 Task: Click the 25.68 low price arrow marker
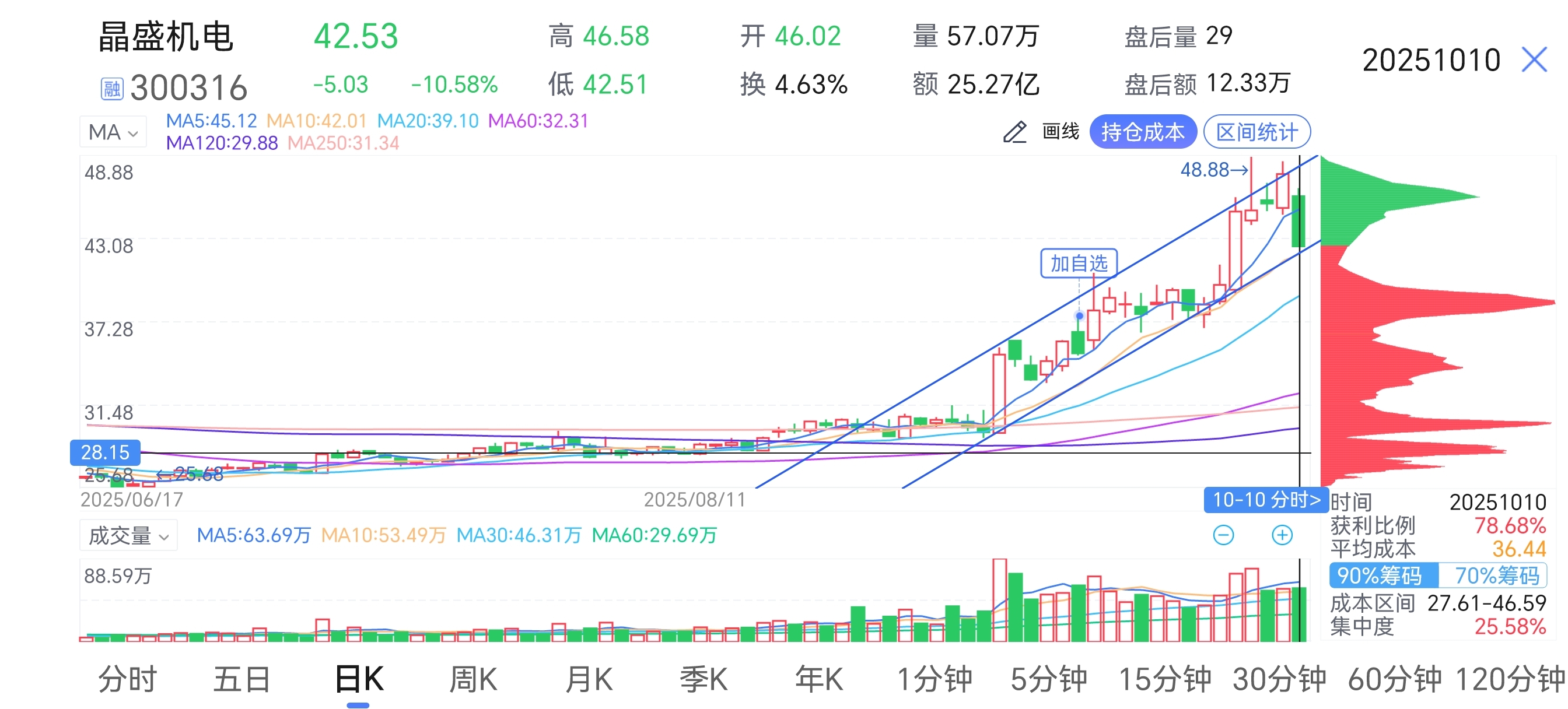(x=190, y=474)
